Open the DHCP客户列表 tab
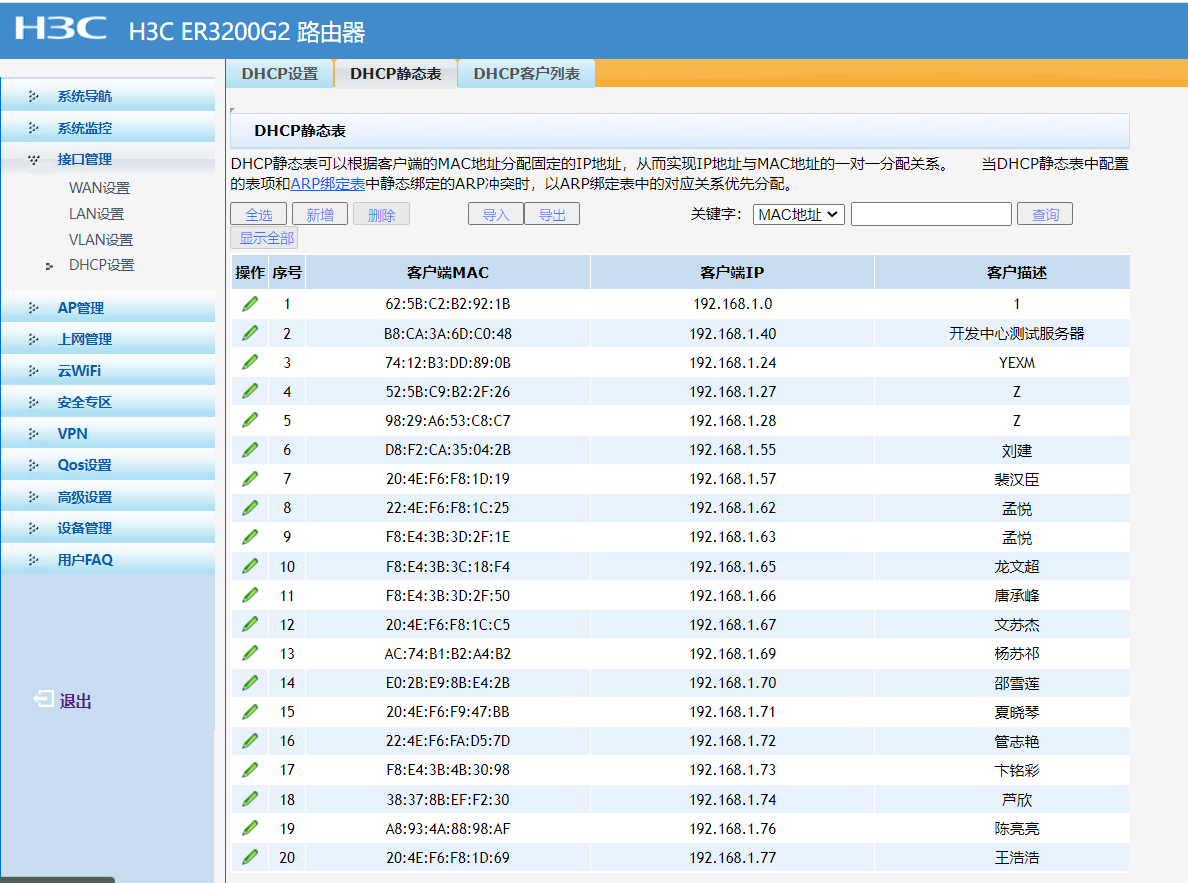The image size is (1188, 883). [526, 74]
